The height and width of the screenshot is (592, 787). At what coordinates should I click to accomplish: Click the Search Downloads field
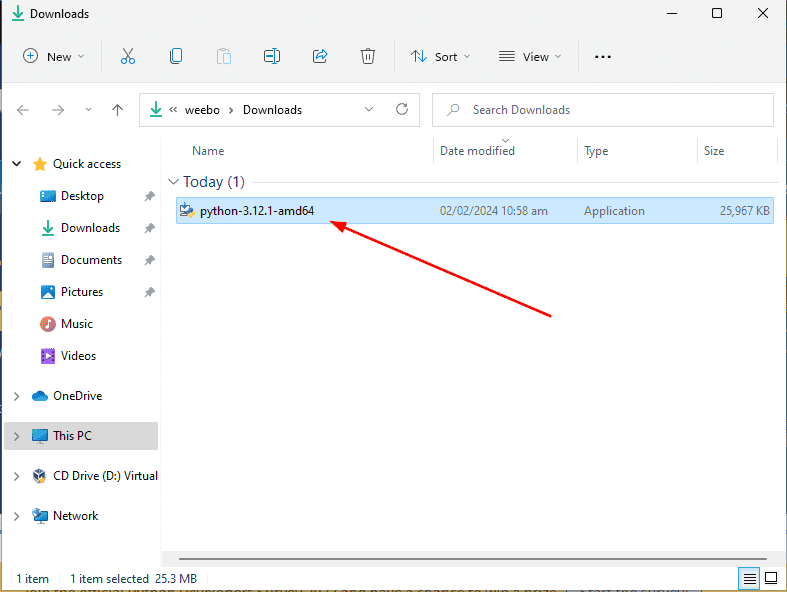click(x=602, y=109)
